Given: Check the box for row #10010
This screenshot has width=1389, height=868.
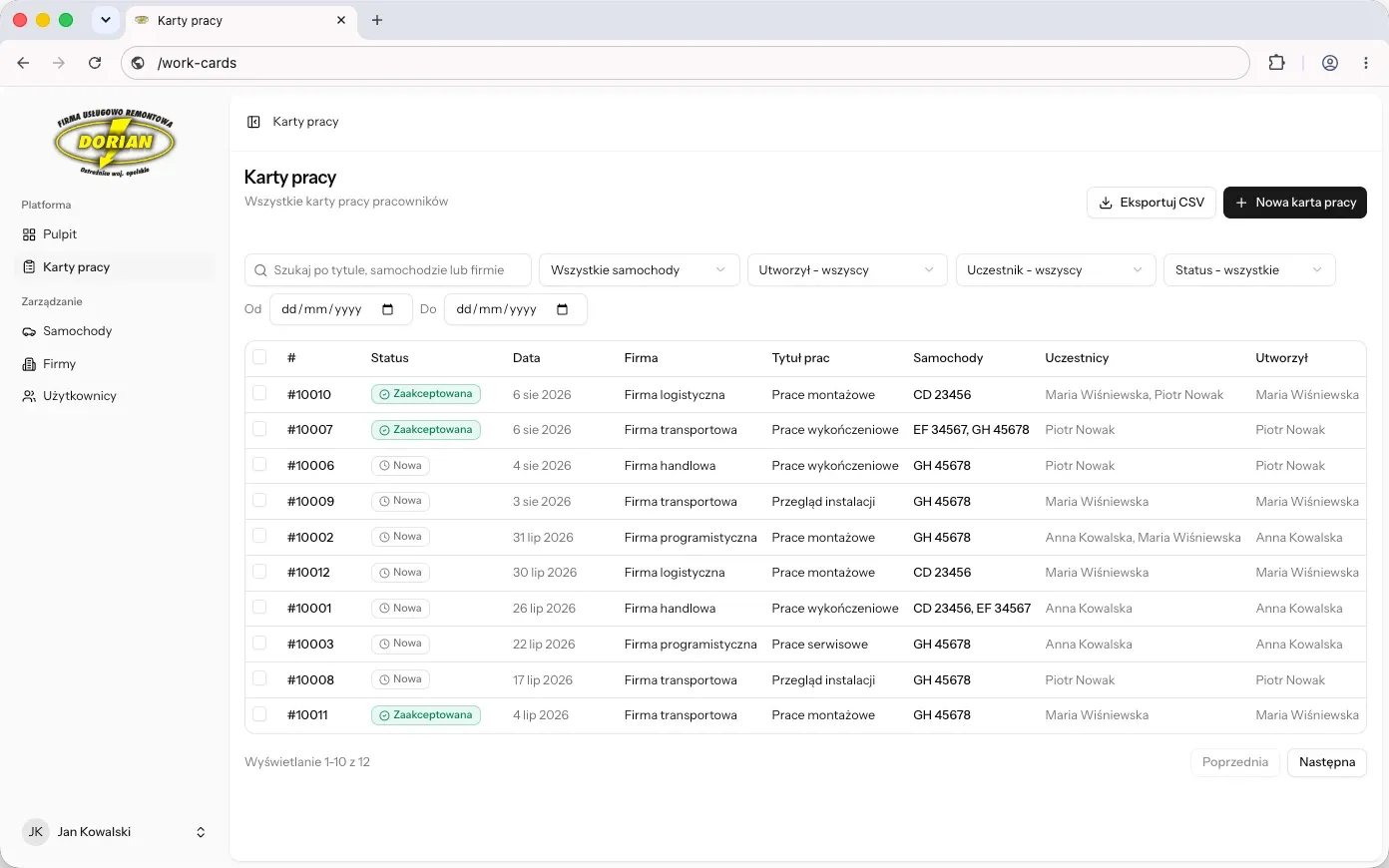Looking at the screenshot, I should (x=259, y=393).
